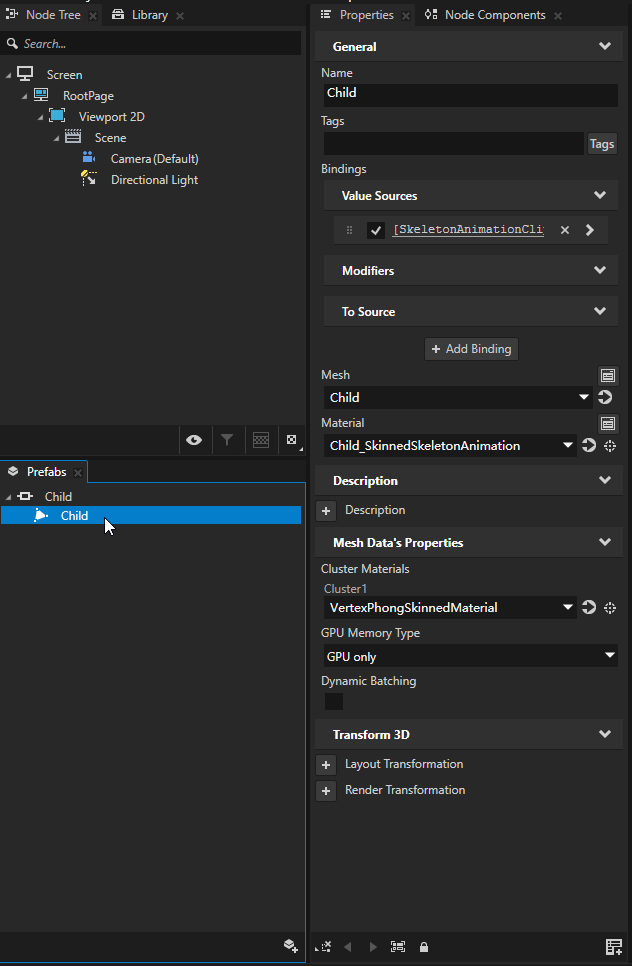Toggle the eye visibility filter in Node Tree

[x=194, y=440]
